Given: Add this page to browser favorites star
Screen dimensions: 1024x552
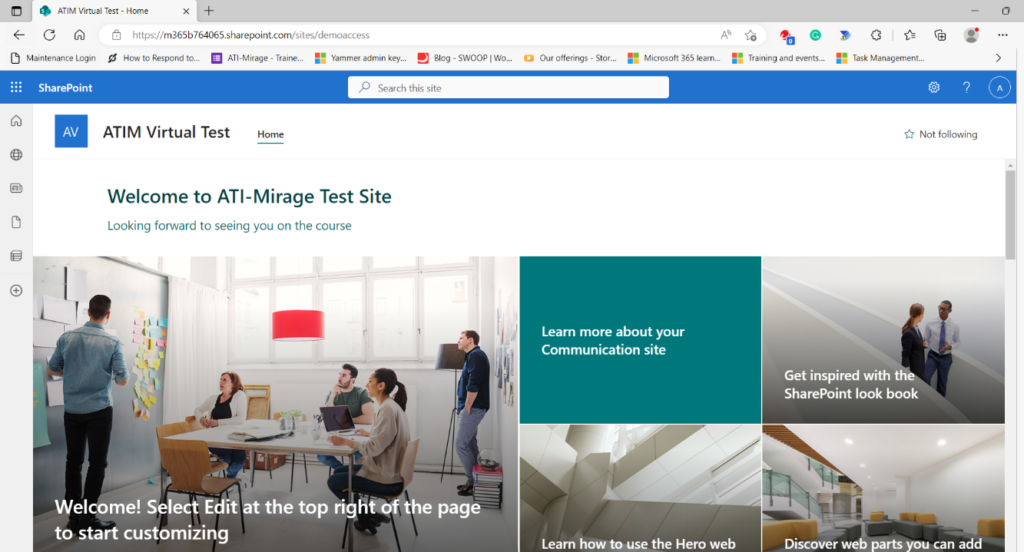Looking at the screenshot, I should pyautogui.click(x=751, y=34).
